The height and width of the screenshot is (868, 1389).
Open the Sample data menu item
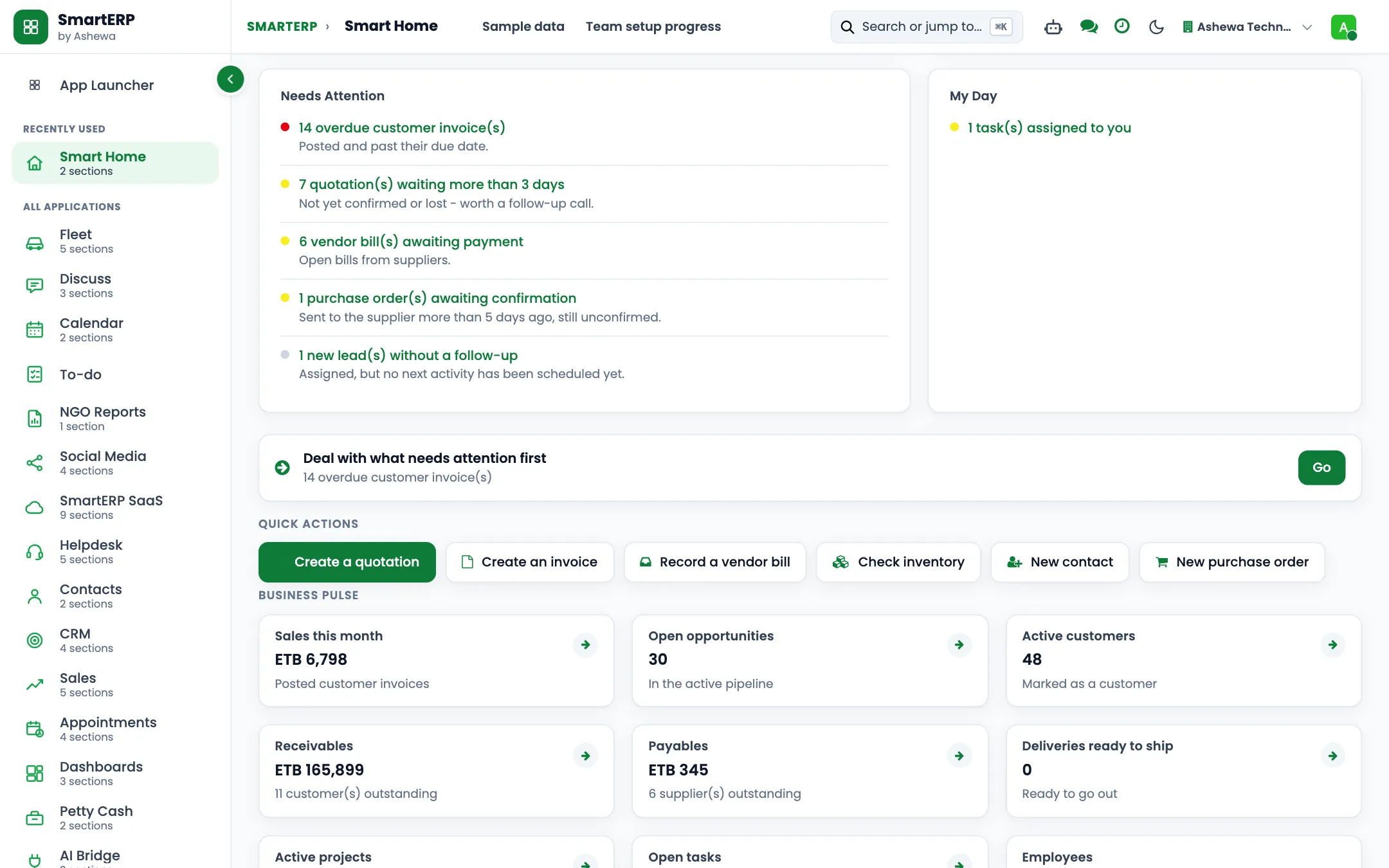(x=523, y=26)
